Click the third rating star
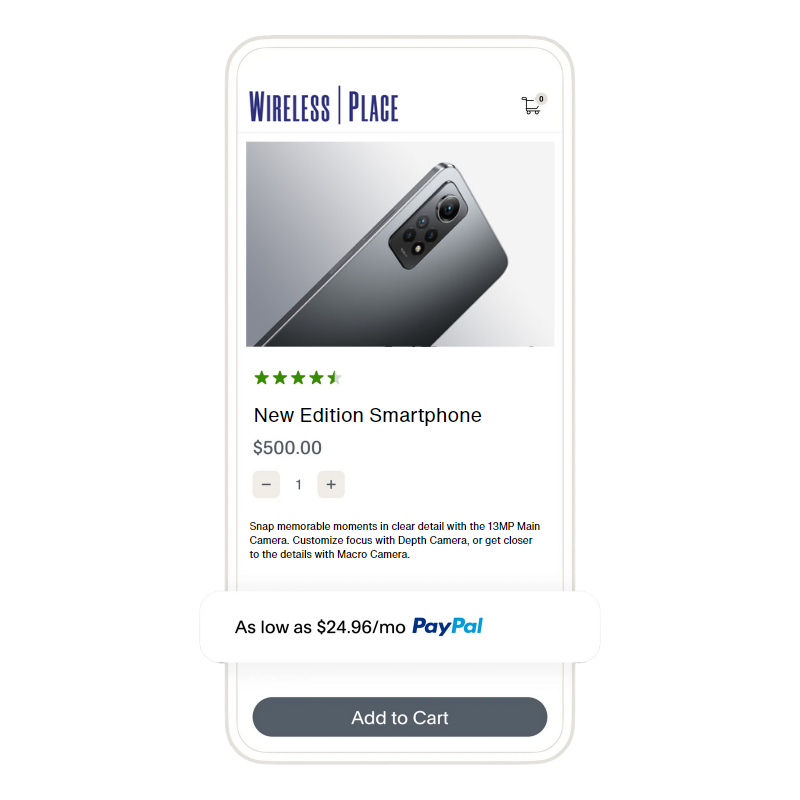The width and height of the screenshot is (800, 800). click(298, 378)
